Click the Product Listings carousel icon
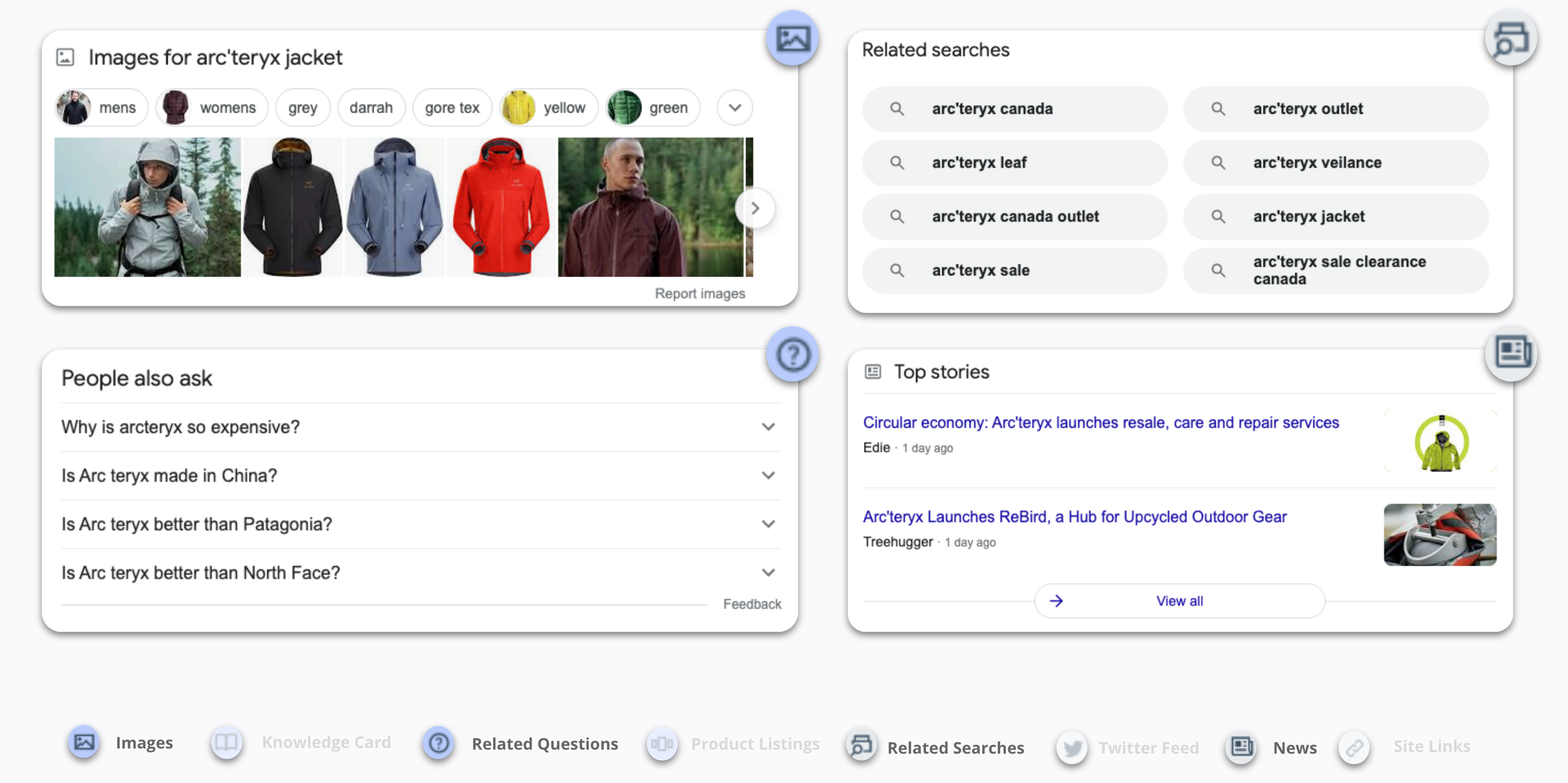Viewport: 1568px width, 783px height. [662, 743]
